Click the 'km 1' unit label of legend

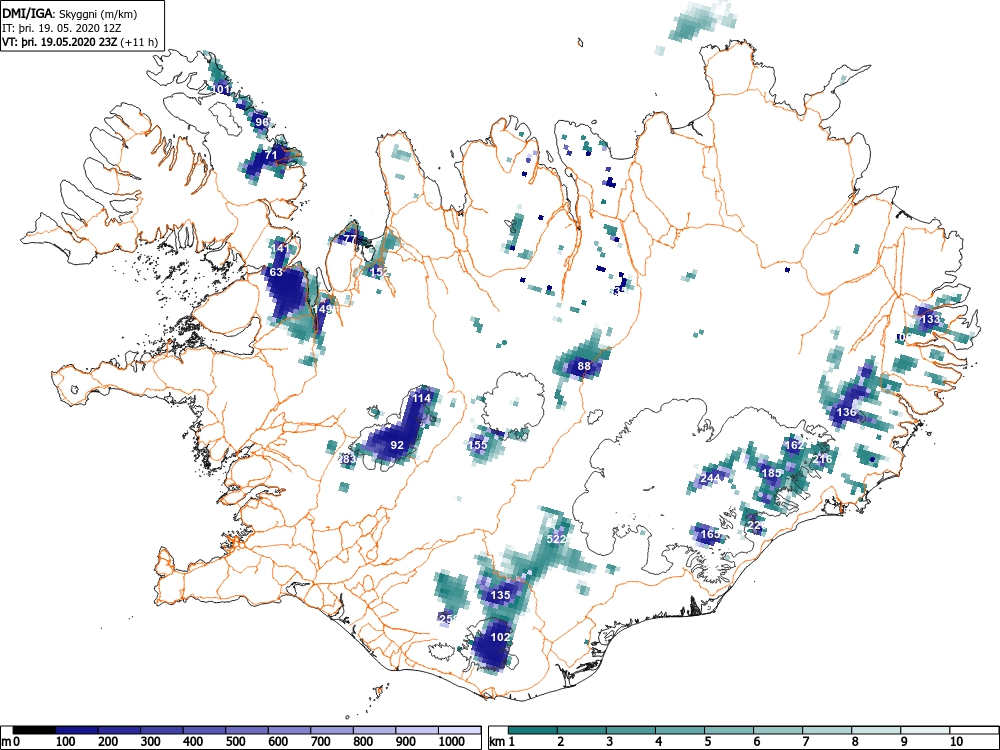[x=502, y=742]
